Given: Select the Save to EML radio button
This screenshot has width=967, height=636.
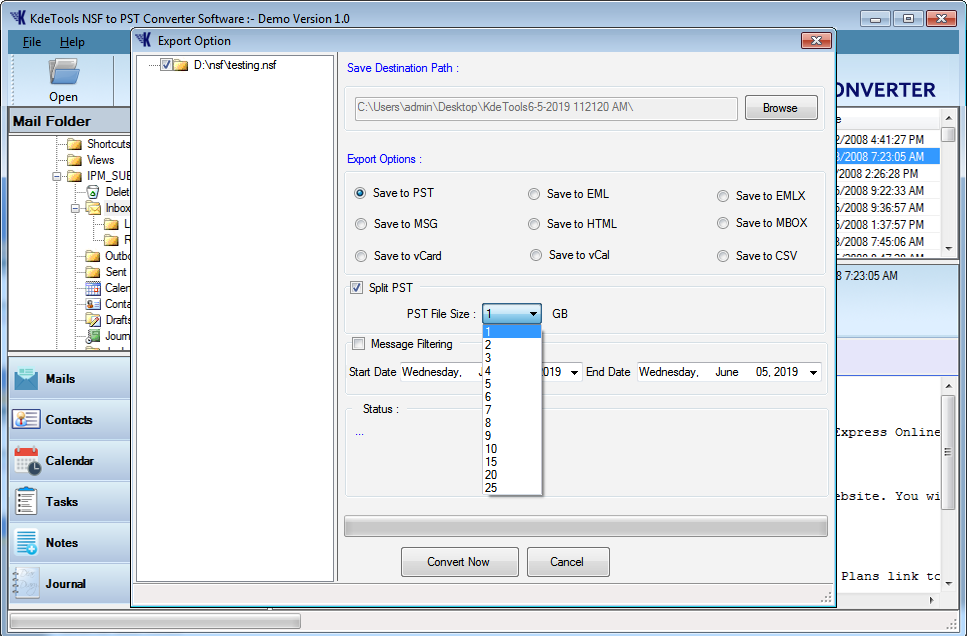Looking at the screenshot, I should click(535, 194).
